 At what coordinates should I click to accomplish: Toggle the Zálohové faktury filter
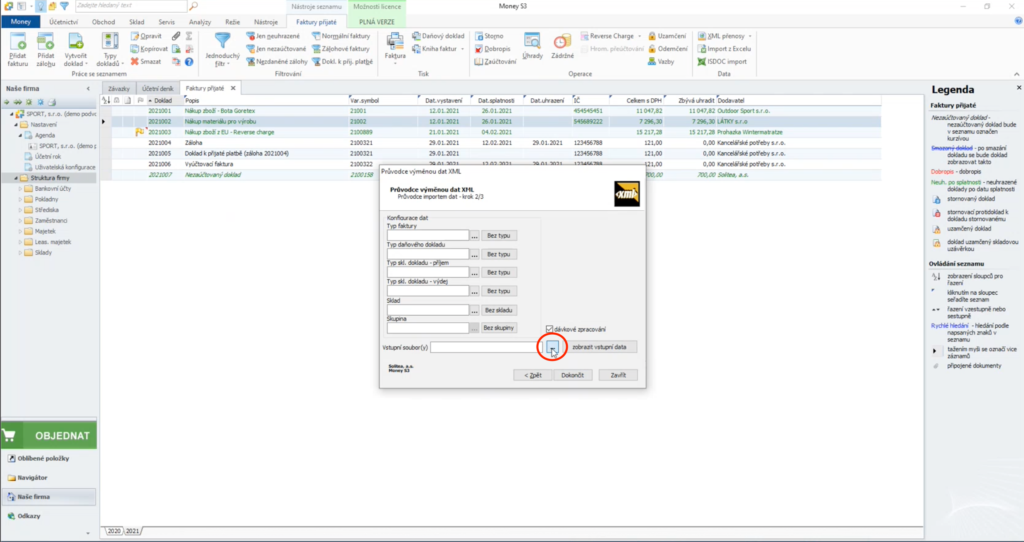click(x=341, y=49)
